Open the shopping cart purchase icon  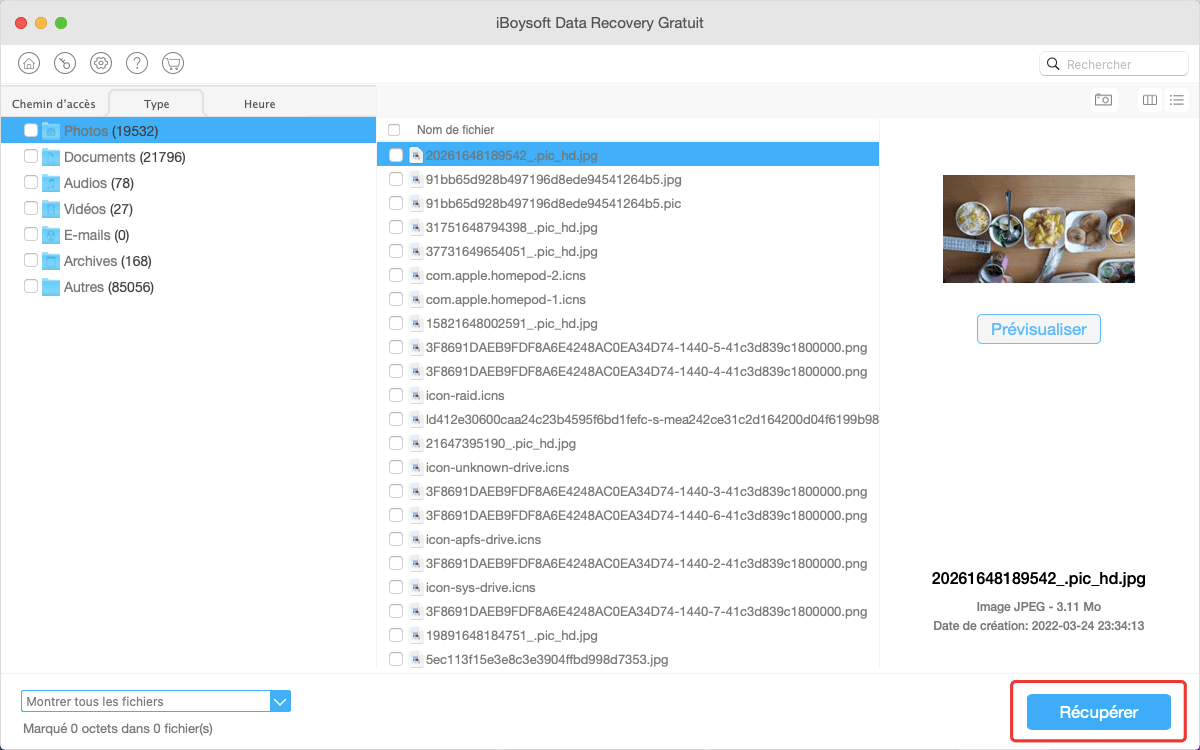[x=173, y=63]
